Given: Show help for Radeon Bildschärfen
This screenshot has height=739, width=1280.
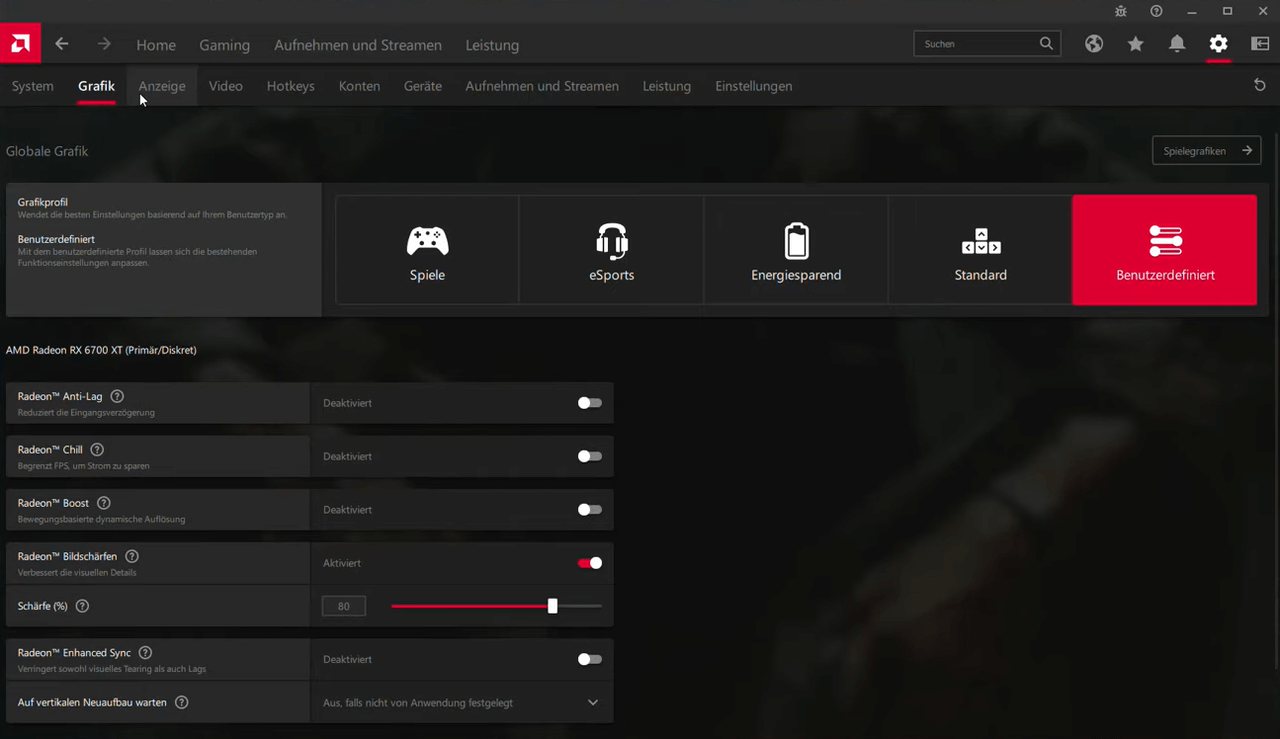Looking at the screenshot, I should coord(132,556).
